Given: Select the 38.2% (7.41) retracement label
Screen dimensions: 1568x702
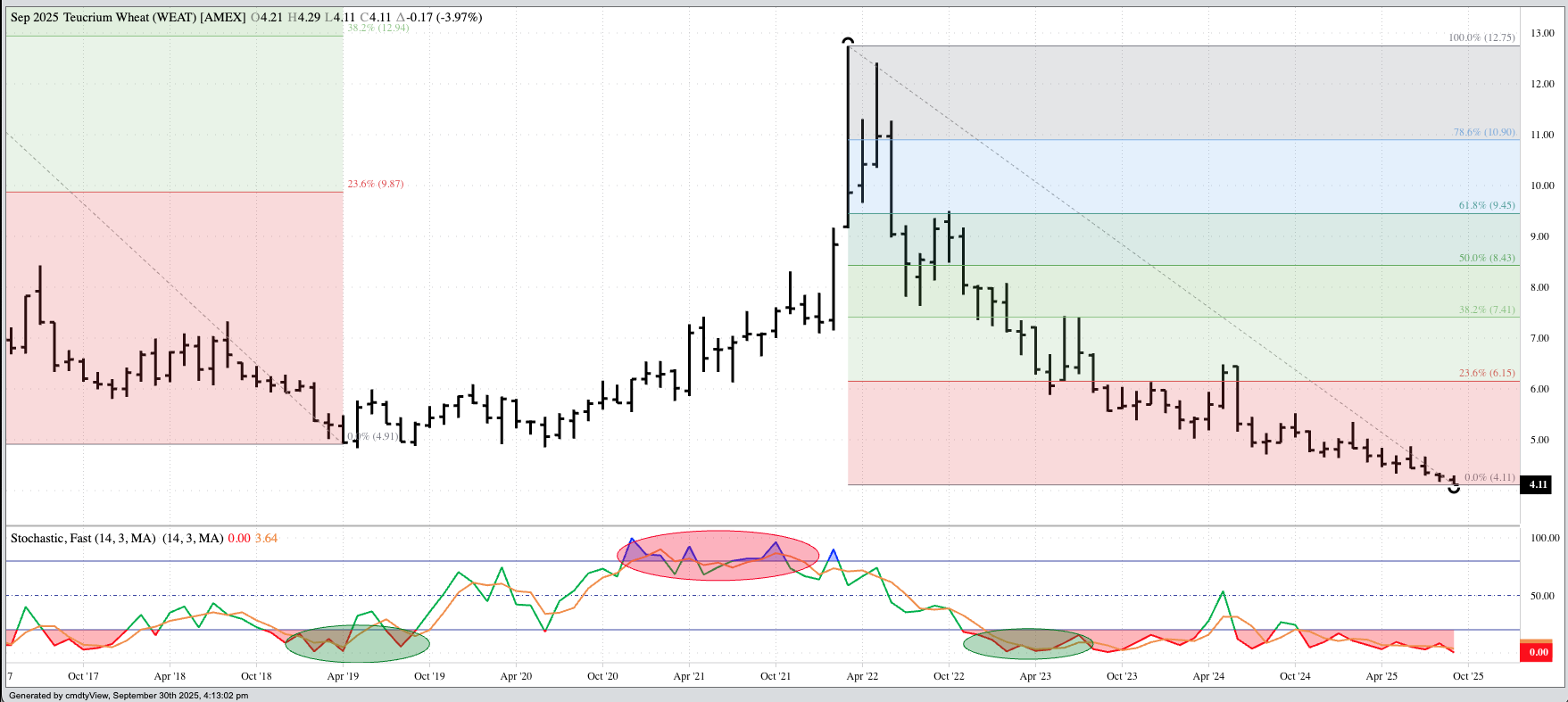Looking at the screenshot, I should (x=1487, y=310).
